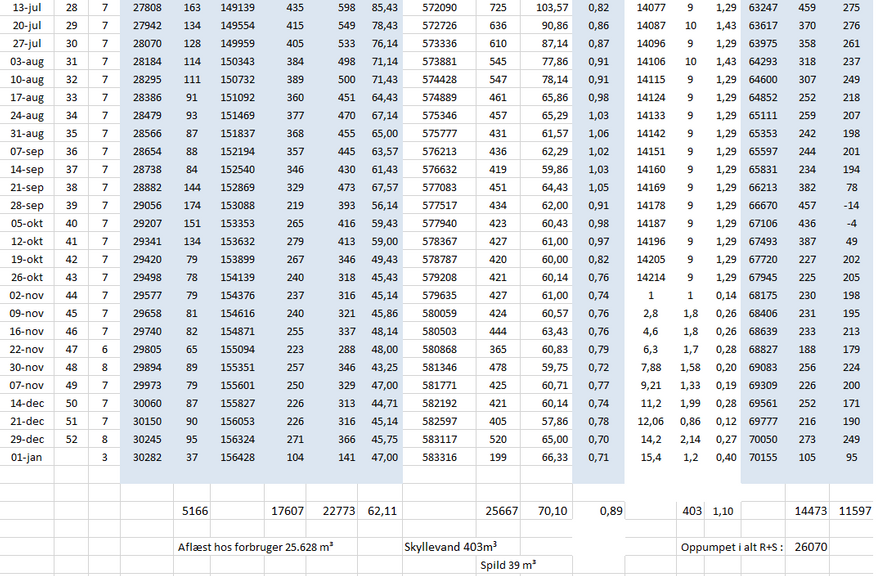Click the average value 70,10

click(x=552, y=511)
